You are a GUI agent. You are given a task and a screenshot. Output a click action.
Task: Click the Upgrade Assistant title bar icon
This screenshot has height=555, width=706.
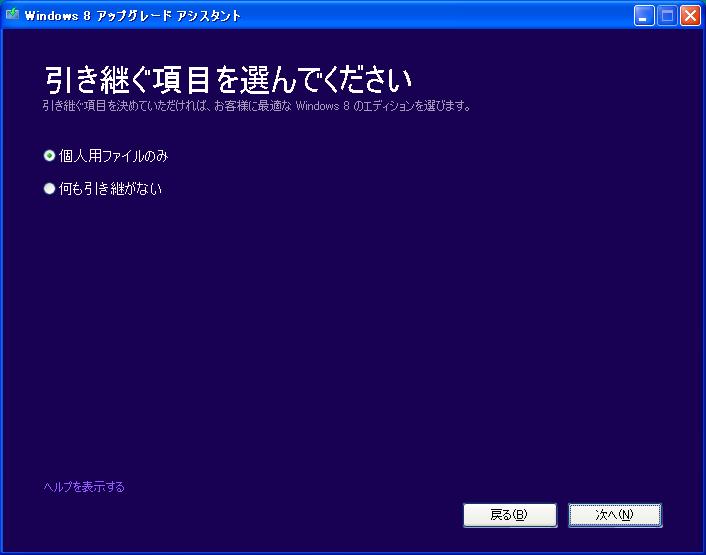(12, 15)
